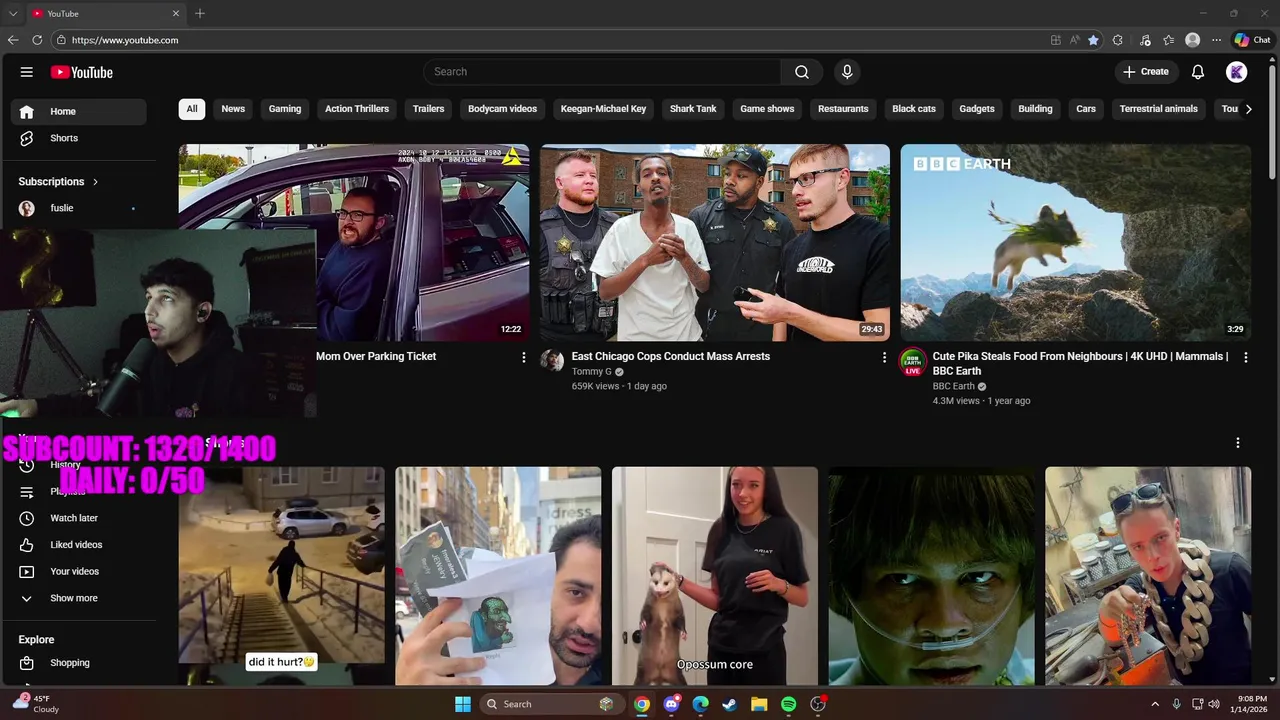Play the Opossum core short
The image size is (1280, 720).
click(x=715, y=576)
